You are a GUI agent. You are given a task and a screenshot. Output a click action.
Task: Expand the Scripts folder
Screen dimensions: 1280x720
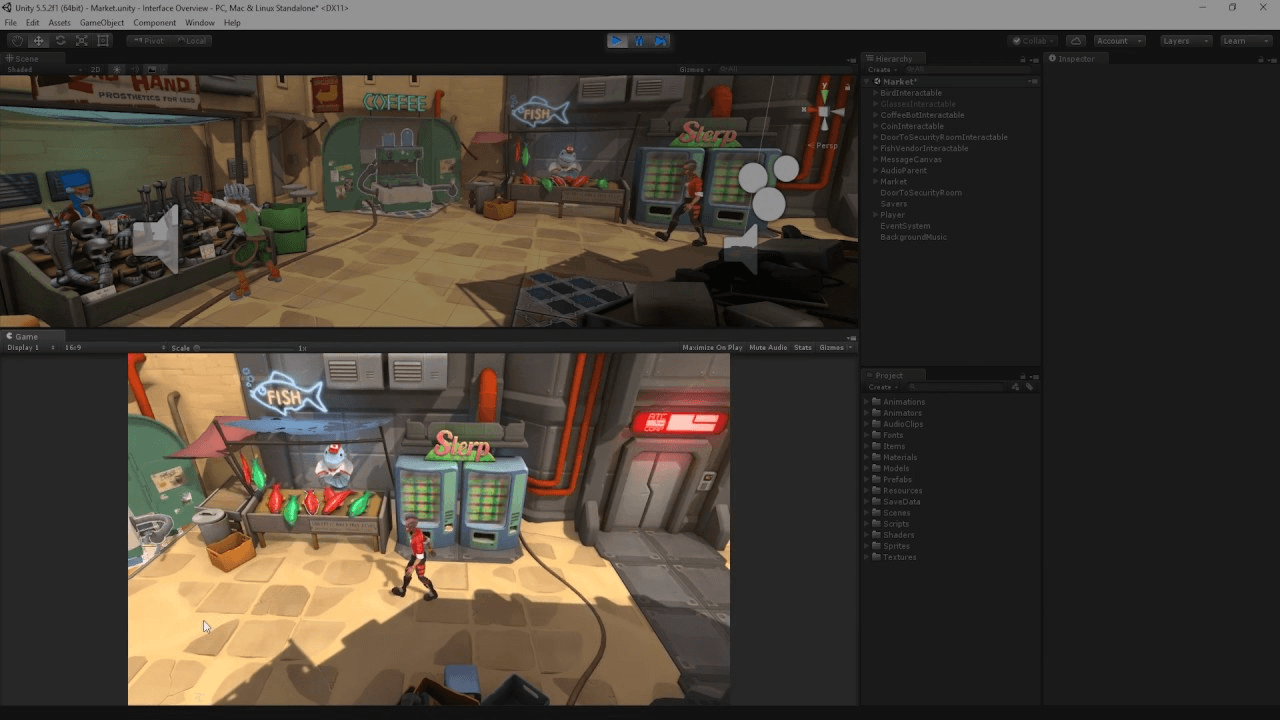click(x=866, y=524)
